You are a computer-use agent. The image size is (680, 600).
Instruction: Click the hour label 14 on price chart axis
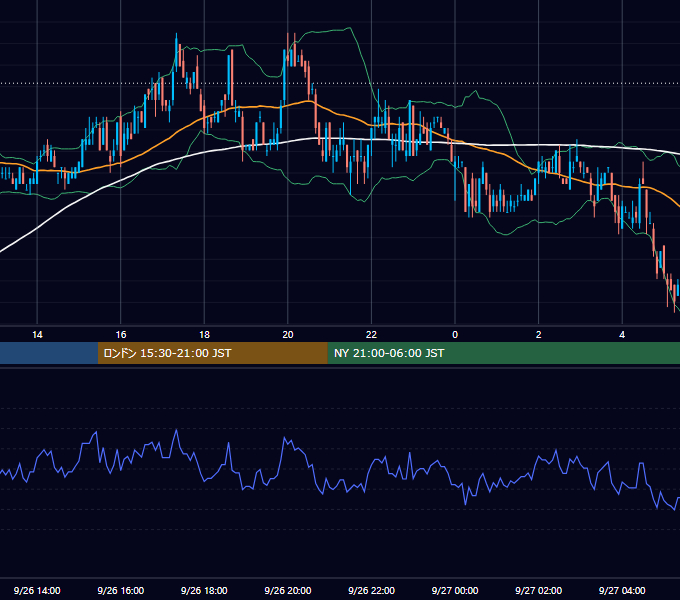coord(37,335)
